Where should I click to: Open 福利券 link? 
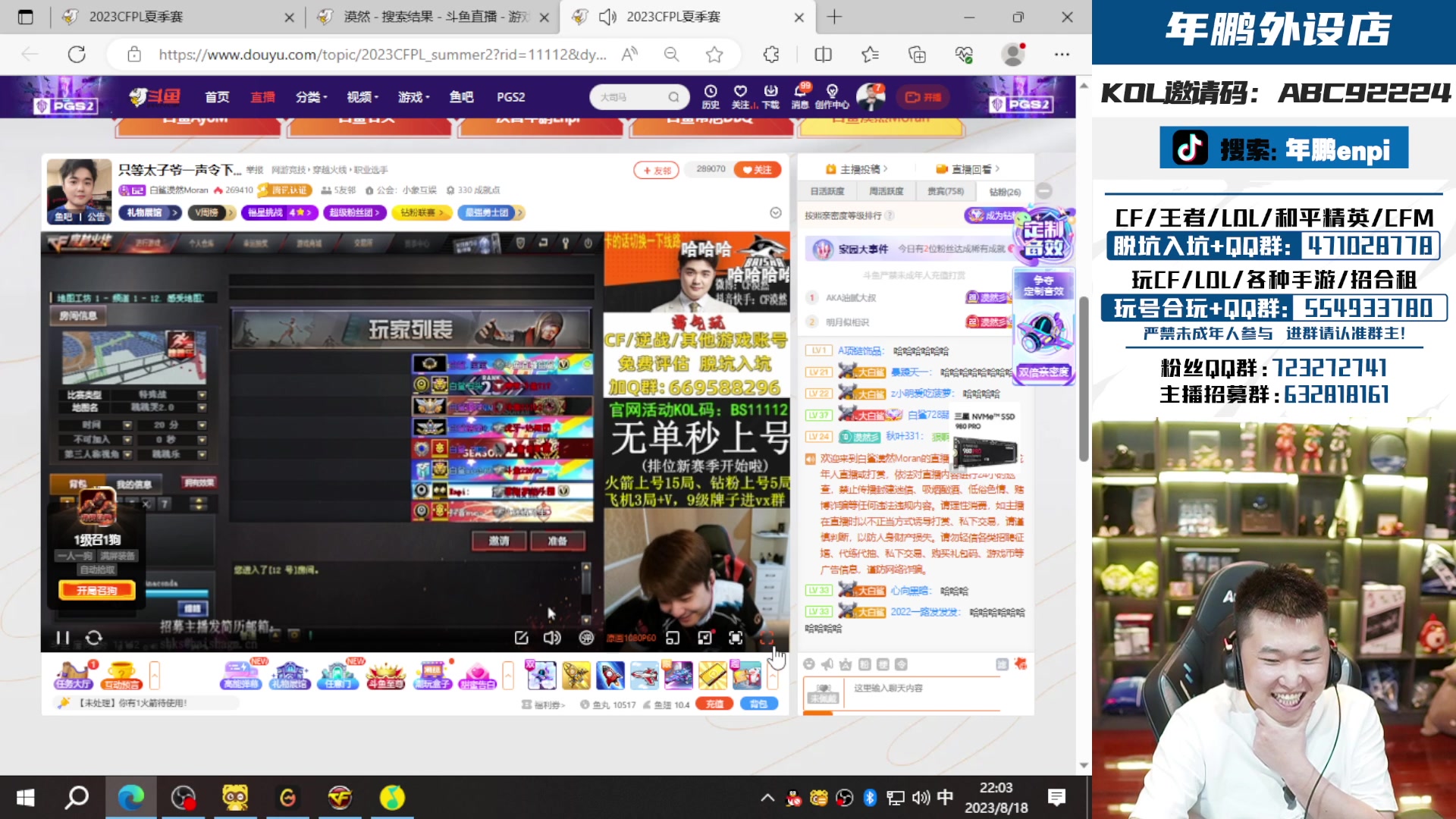pyautogui.click(x=544, y=704)
